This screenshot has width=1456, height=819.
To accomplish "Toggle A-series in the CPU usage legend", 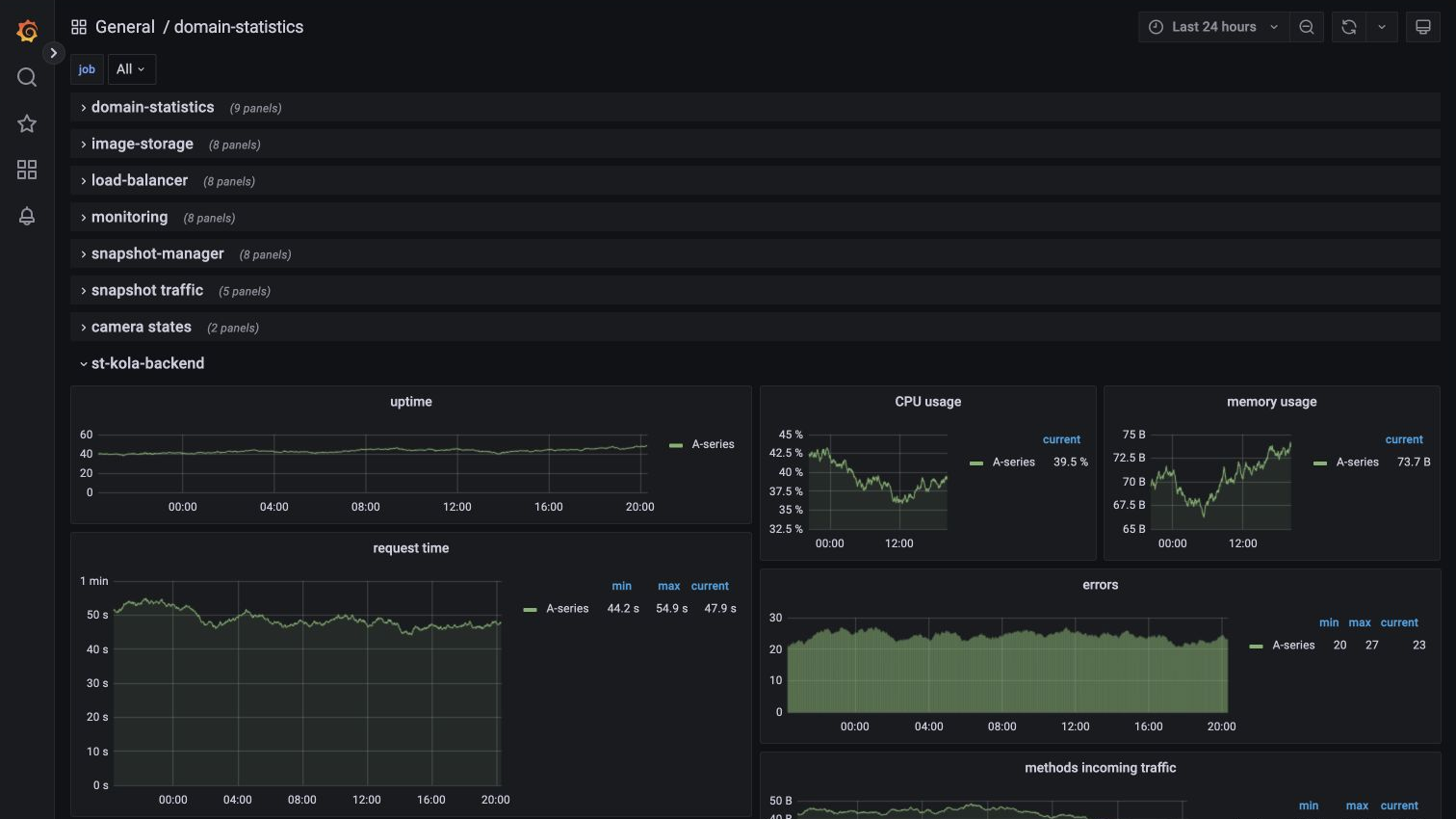I will [1014, 462].
